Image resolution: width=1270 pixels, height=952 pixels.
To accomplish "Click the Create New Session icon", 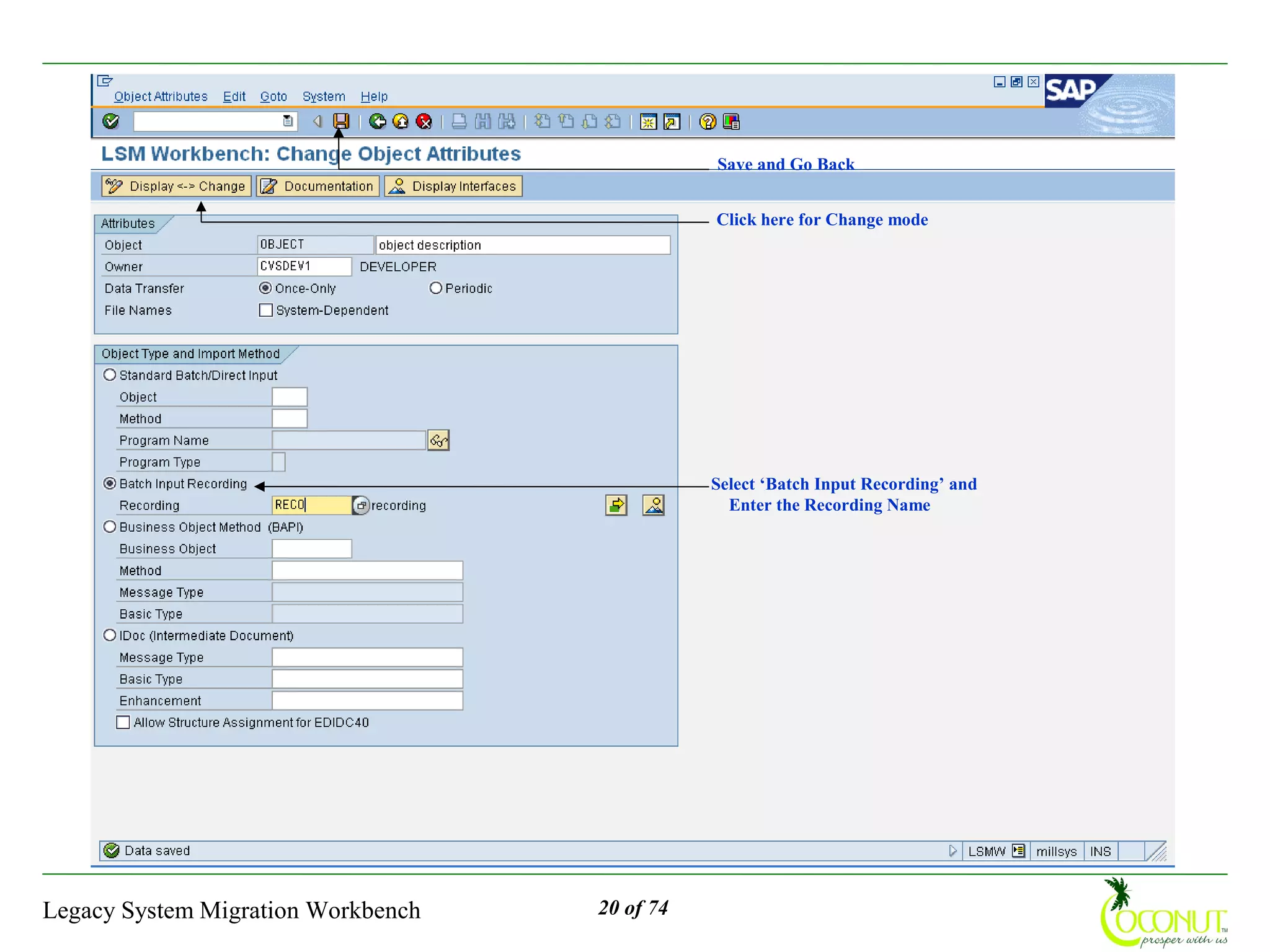I will (x=648, y=121).
